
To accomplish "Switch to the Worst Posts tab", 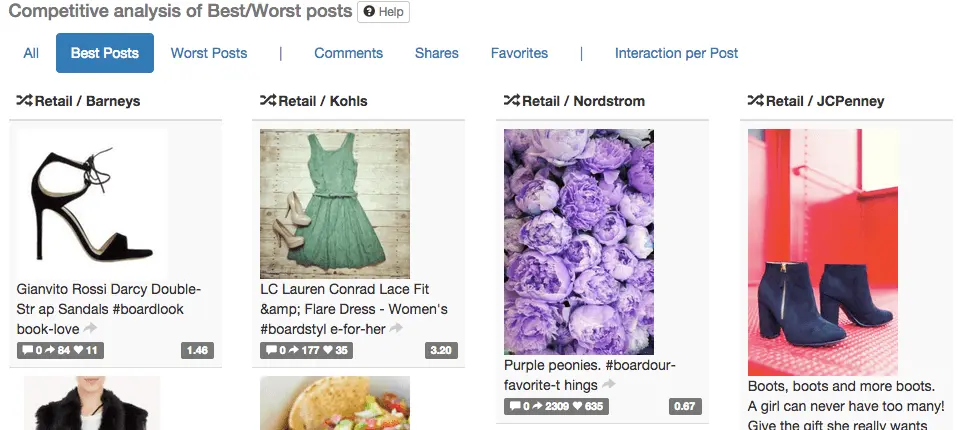I will coord(209,53).
